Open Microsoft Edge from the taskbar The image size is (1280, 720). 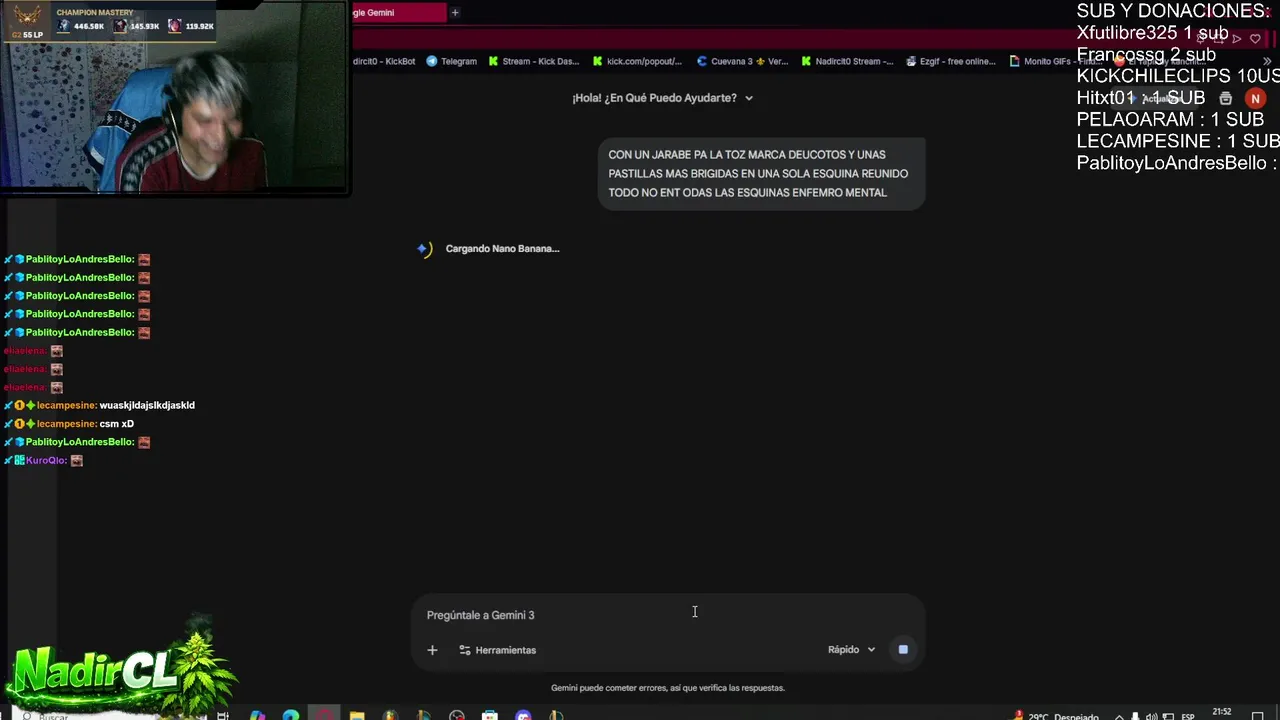[x=290, y=715]
